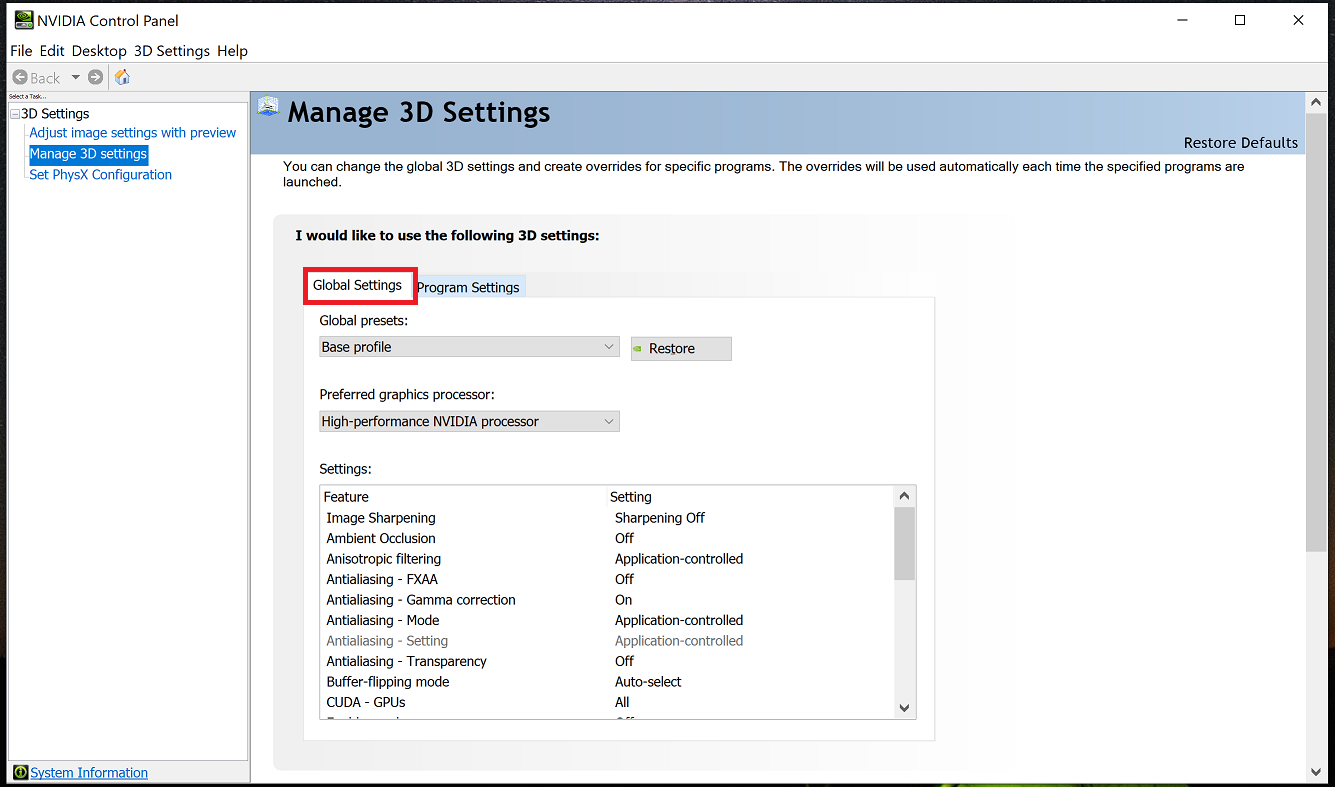Click the Restore button next to presets
The height and width of the screenshot is (787, 1335).
point(681,348)
